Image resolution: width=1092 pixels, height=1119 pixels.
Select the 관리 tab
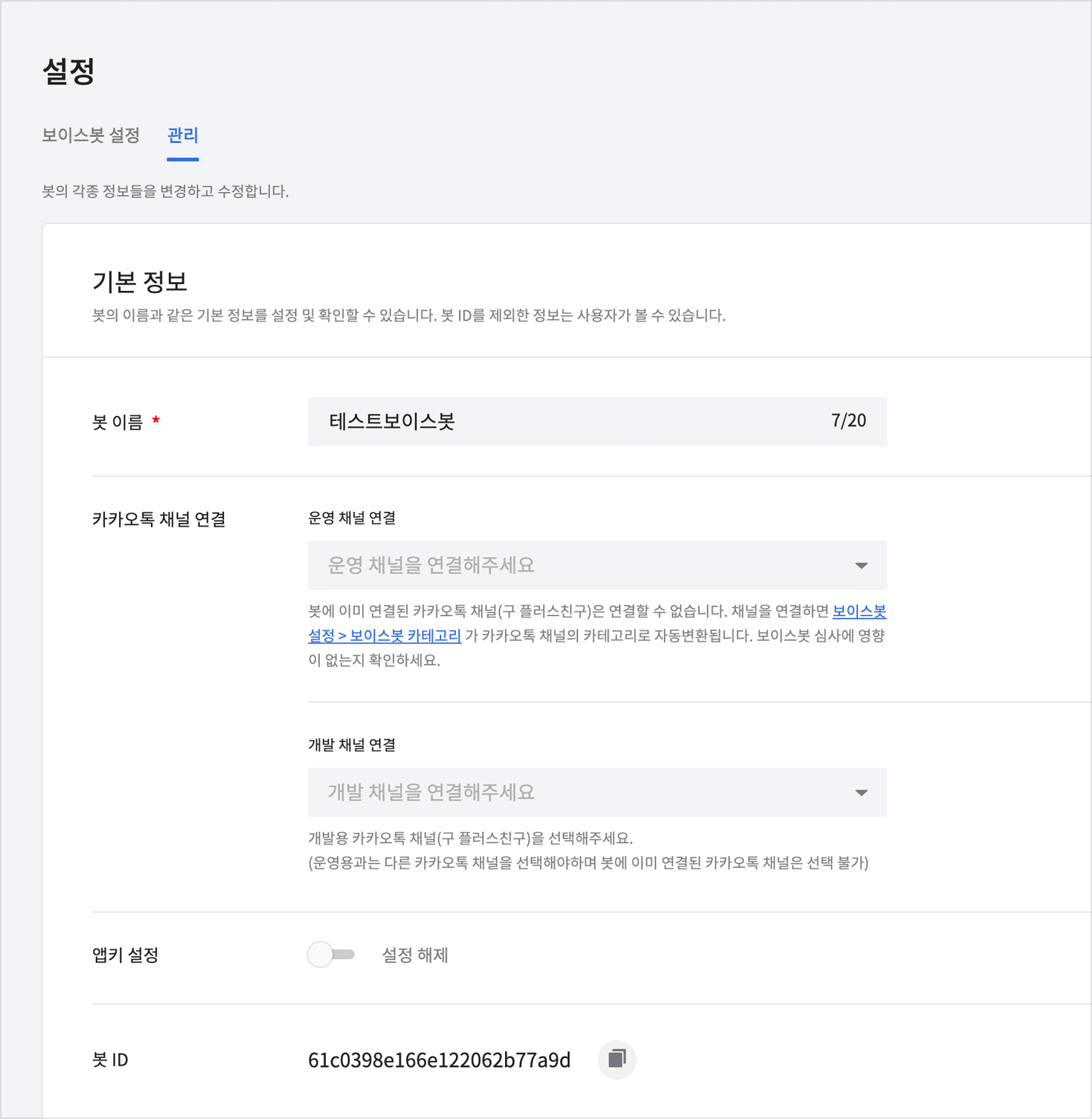pos(182,135)
